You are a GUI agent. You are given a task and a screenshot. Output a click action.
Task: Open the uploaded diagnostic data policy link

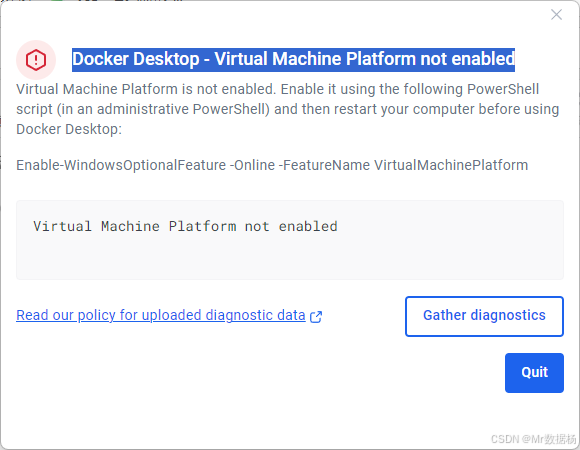(161, 315)
